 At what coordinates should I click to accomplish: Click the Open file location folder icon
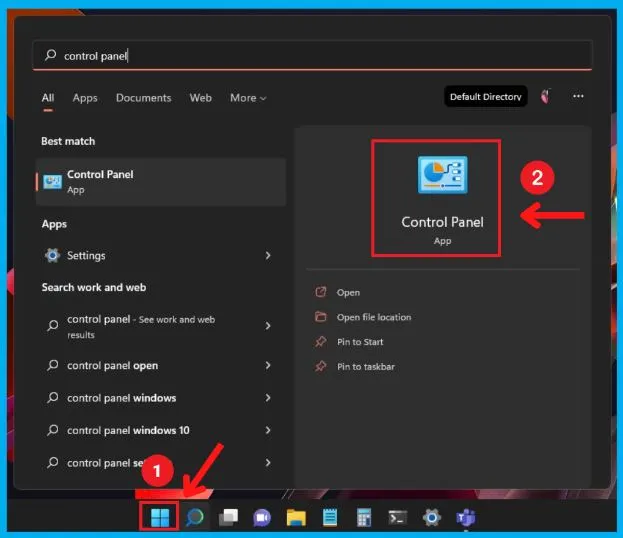click(x=321, y=317)
